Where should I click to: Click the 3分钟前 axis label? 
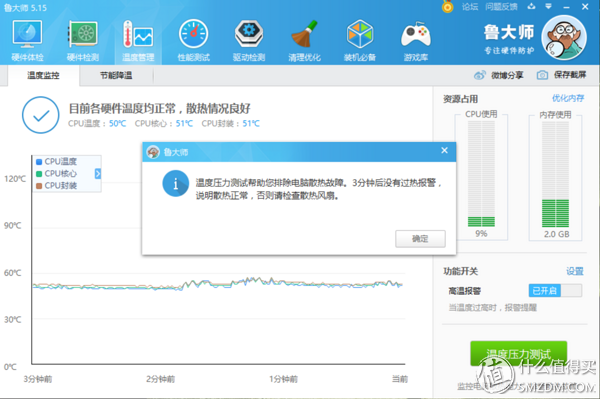38,379
